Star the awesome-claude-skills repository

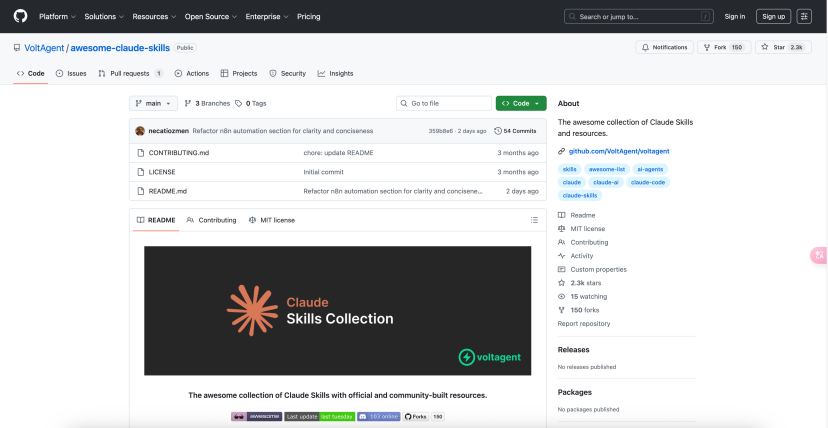pyautogui.click(x=783, y=47)
